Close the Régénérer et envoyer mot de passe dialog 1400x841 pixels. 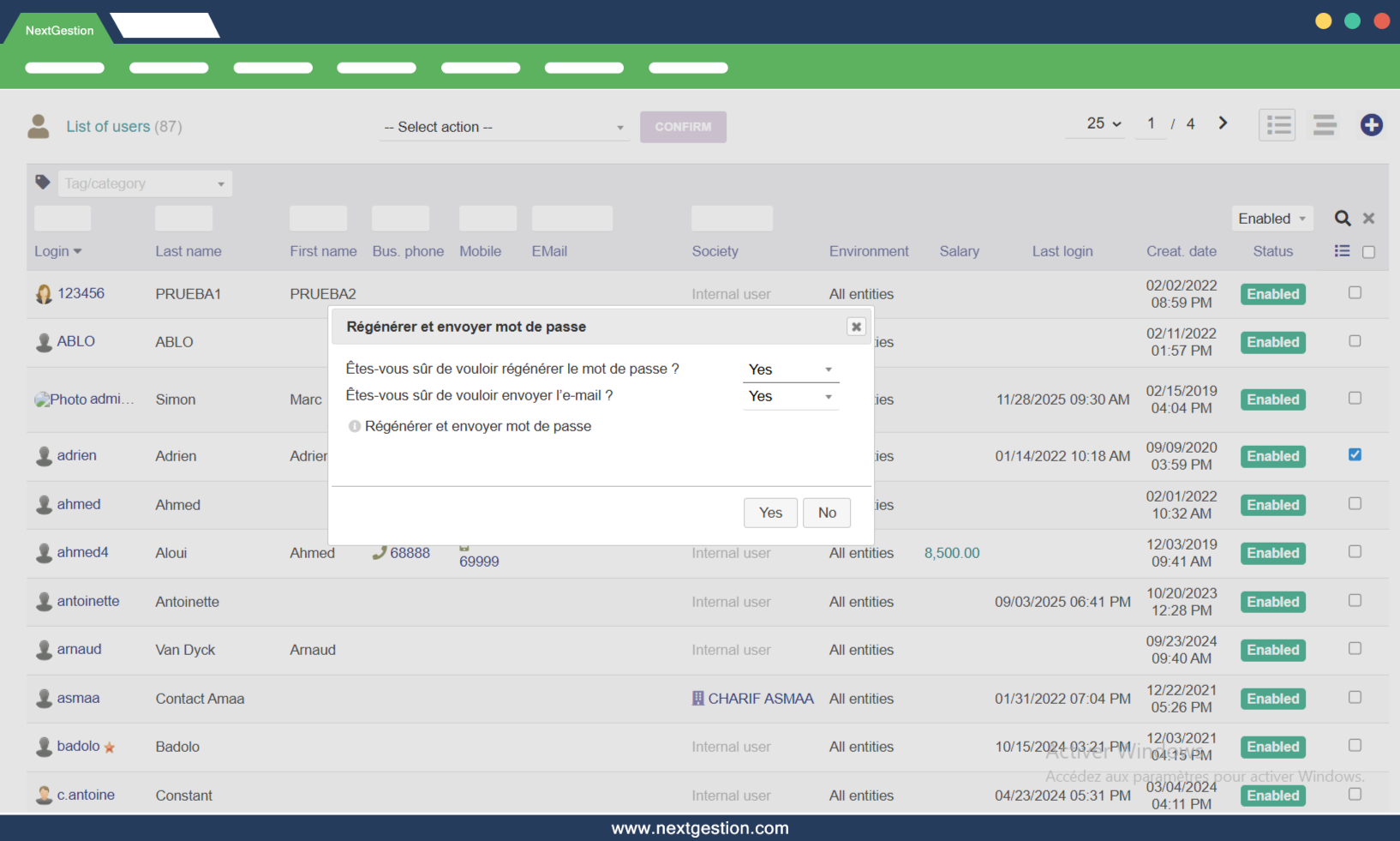pos(856,327)
